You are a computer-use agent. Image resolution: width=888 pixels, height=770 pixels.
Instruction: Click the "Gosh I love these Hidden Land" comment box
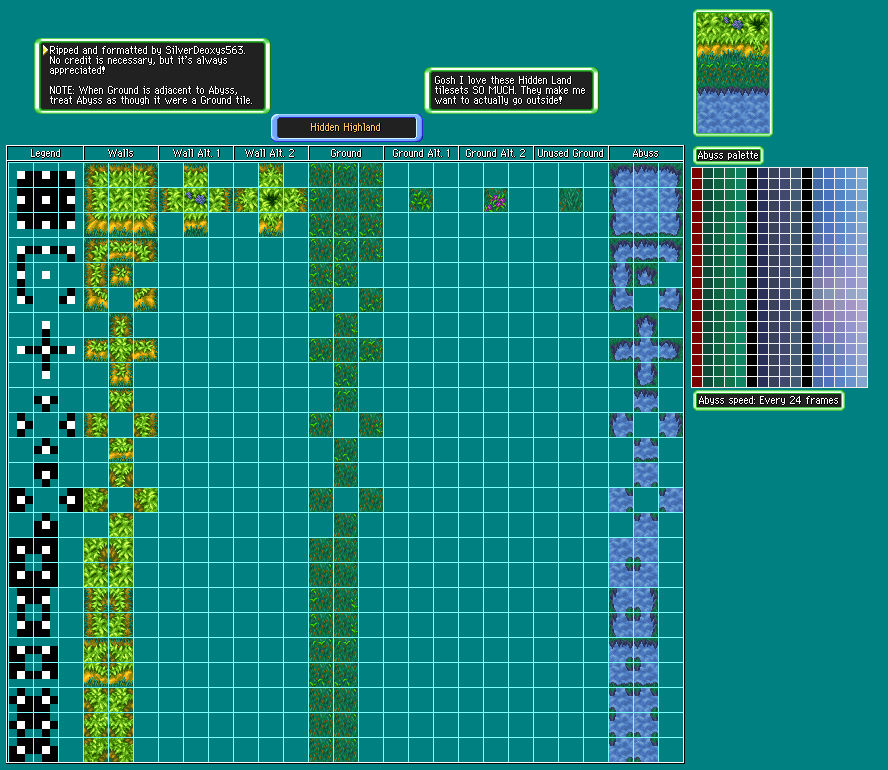click(511, 91)
